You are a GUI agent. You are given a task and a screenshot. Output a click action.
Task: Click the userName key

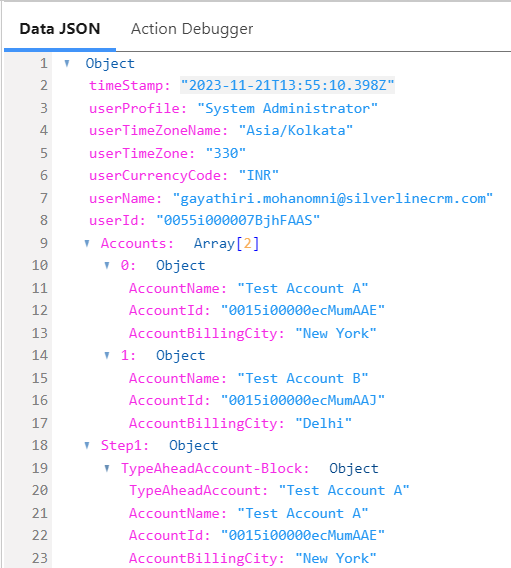126,198
